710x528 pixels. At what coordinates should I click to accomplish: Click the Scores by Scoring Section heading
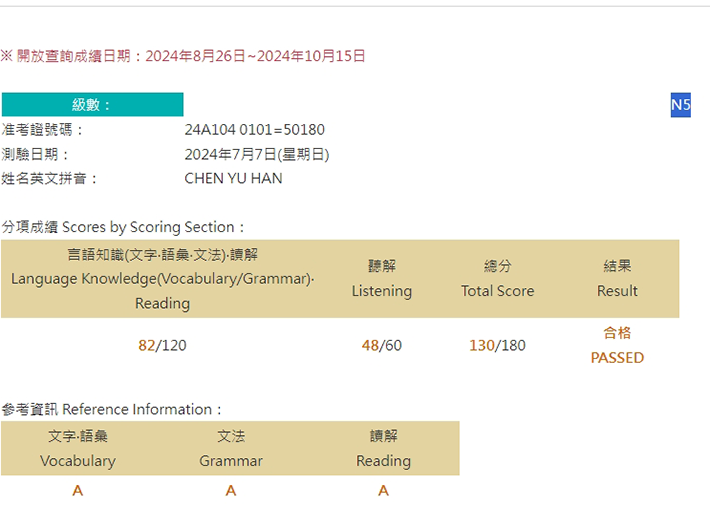point(123,227)
